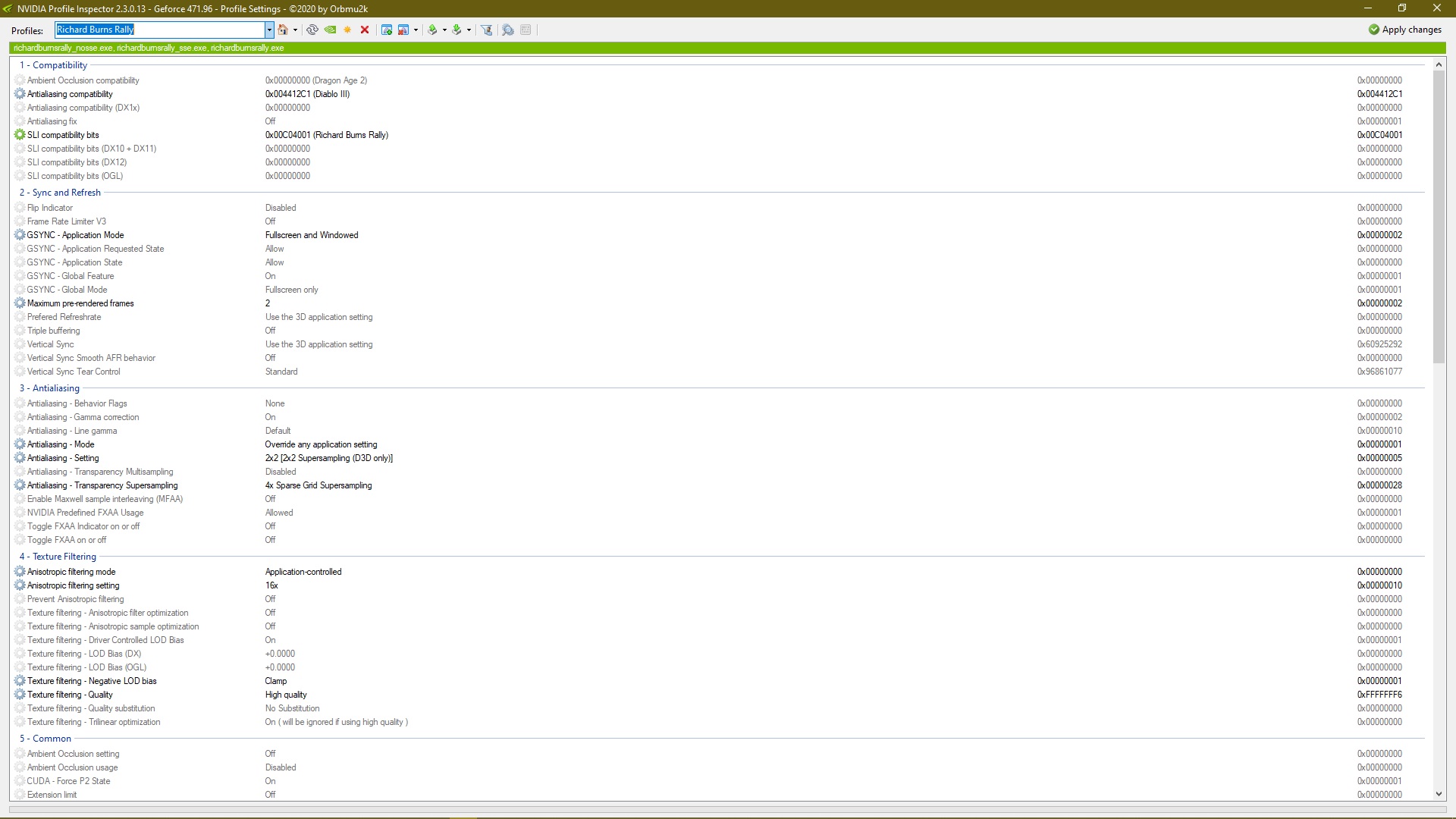Viewport: 1456px width, 819px height.
Task: Click the Apply changes button
Action: [x=1405, y=30]
